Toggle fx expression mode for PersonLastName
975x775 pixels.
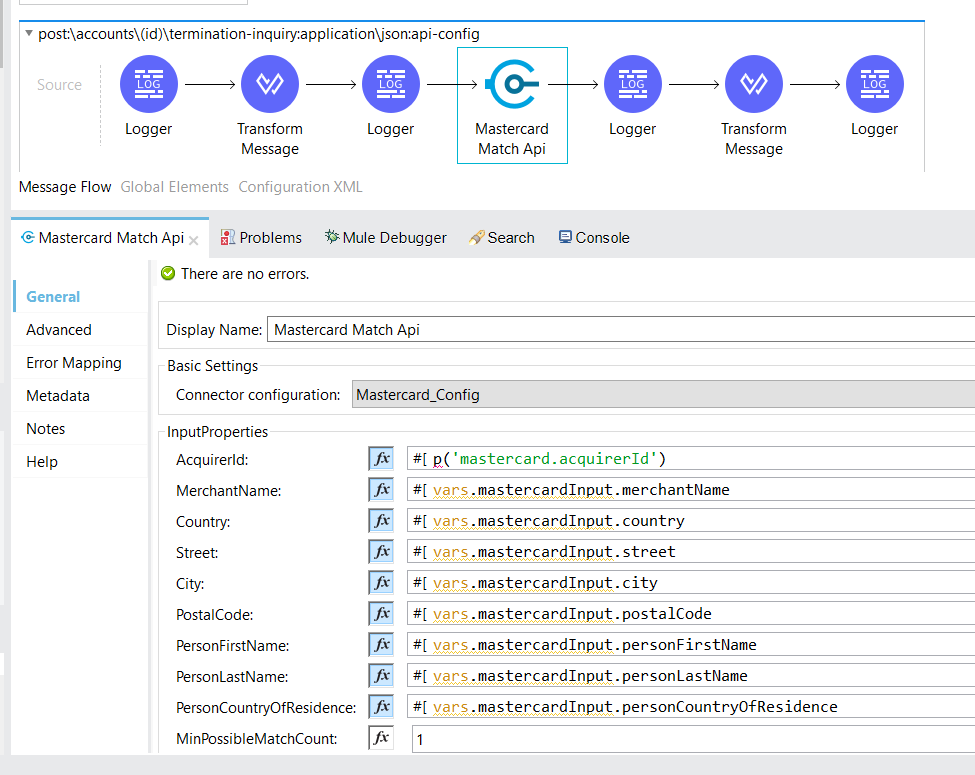pos(381,676)
